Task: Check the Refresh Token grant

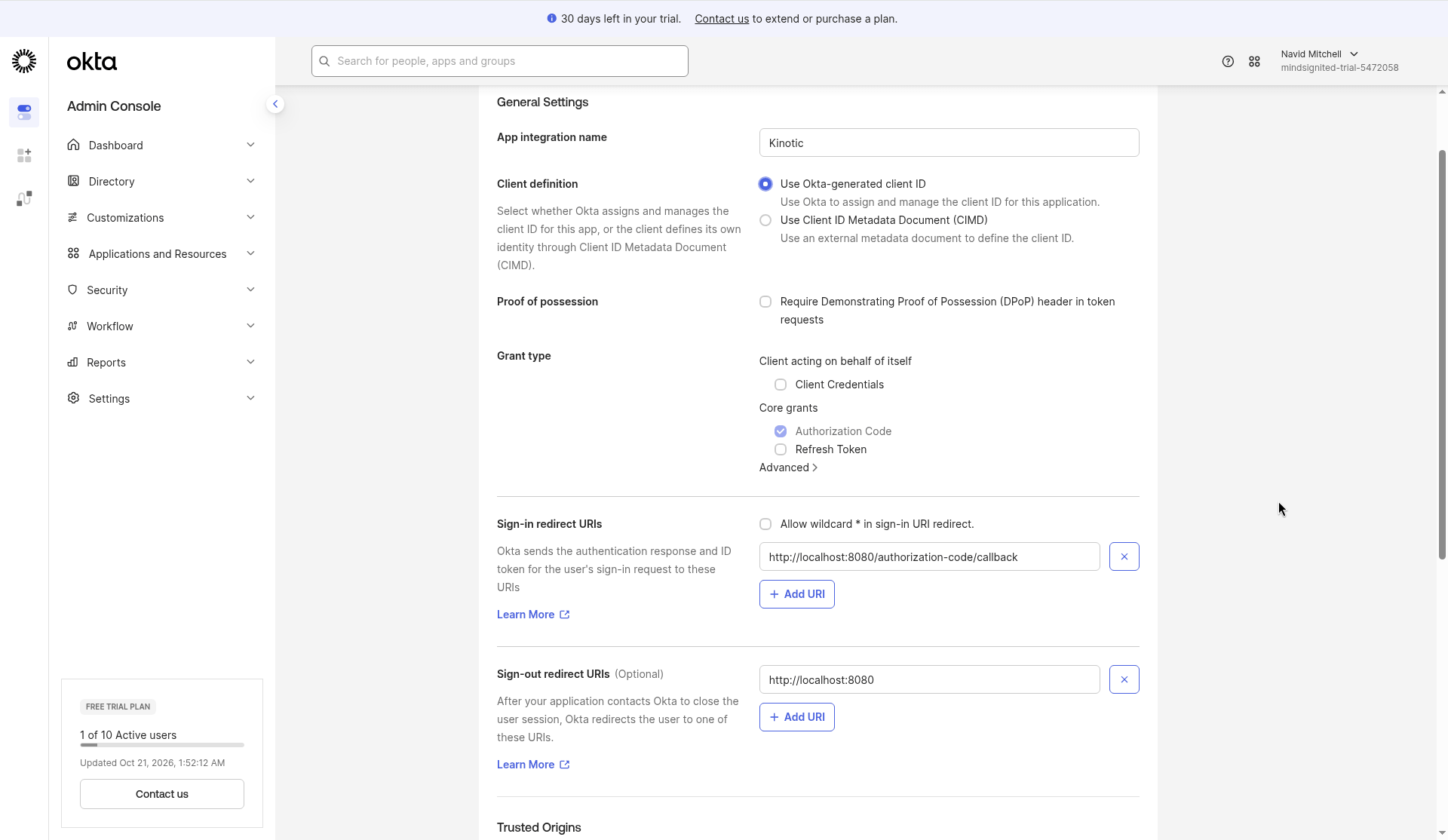Action: pyautogui.click(x=781, y=449)
